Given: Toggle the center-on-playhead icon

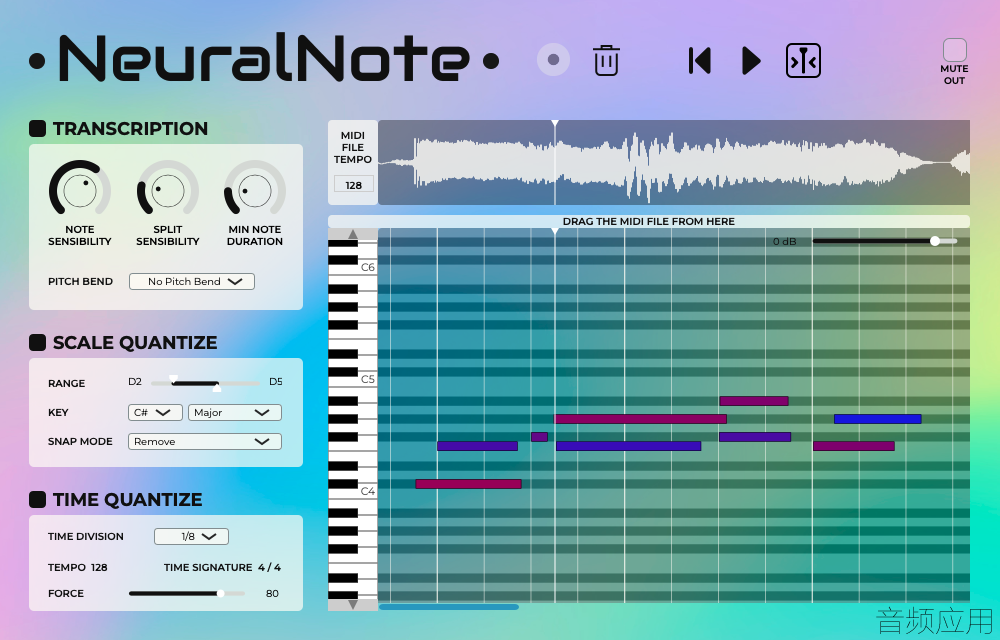Looking at the screenshot, I should point(803,61).
